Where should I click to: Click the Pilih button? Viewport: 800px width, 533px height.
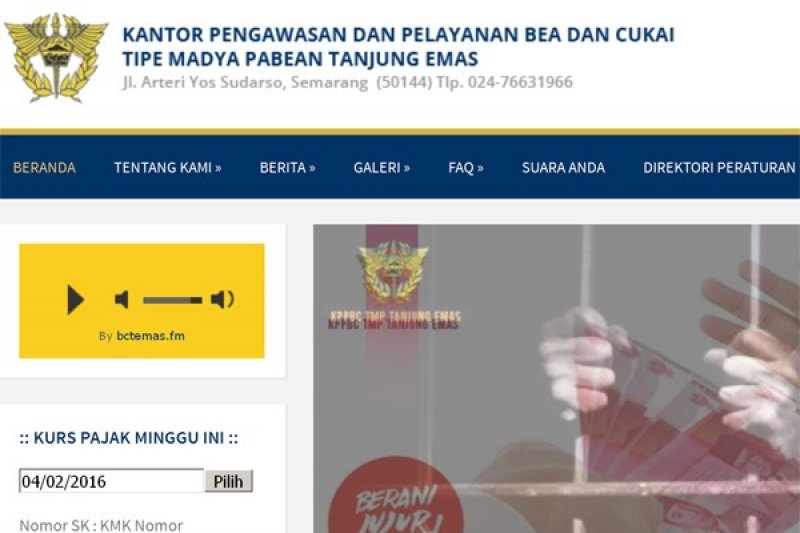(229, 481)
